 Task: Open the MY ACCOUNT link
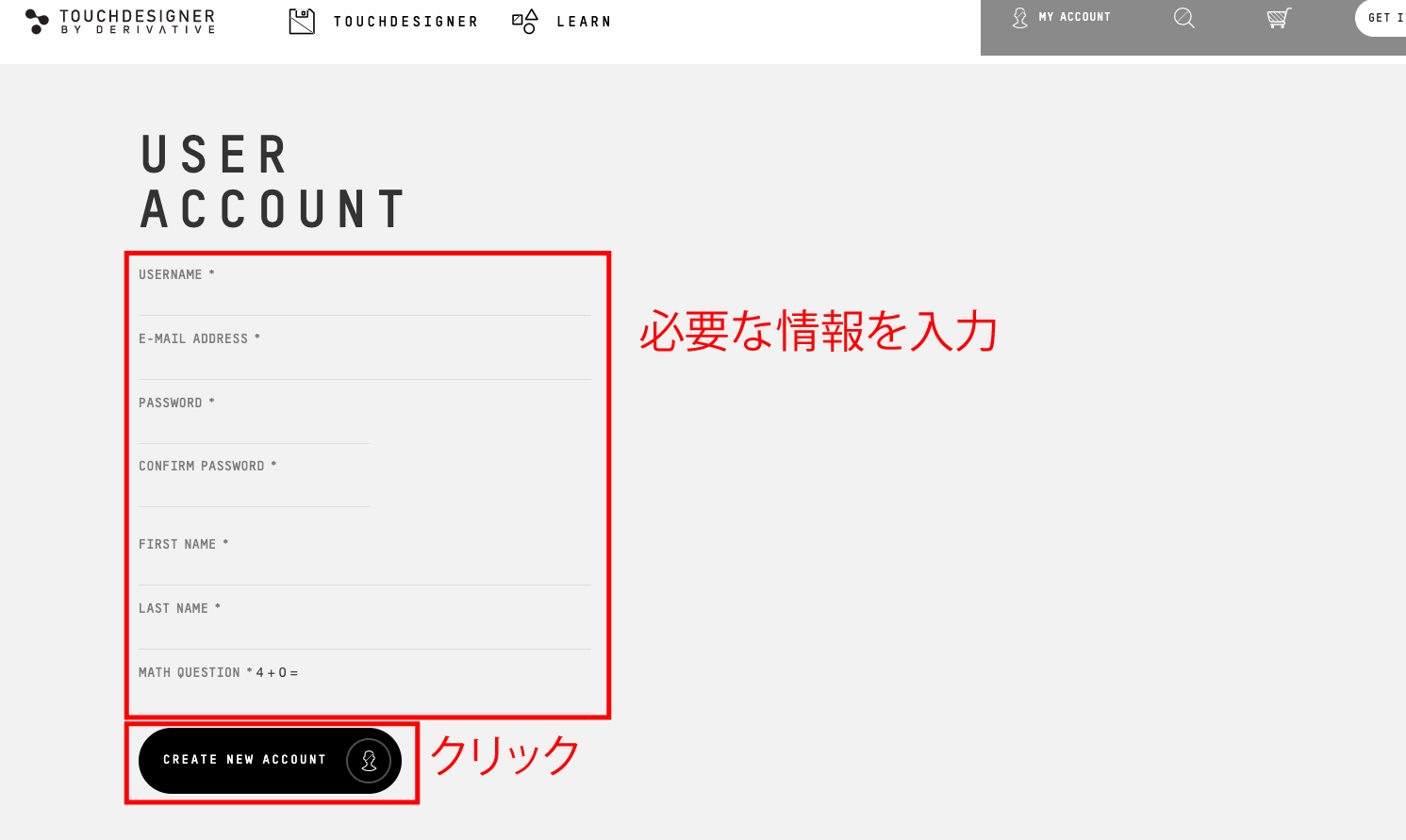[x=1074, y=17]
